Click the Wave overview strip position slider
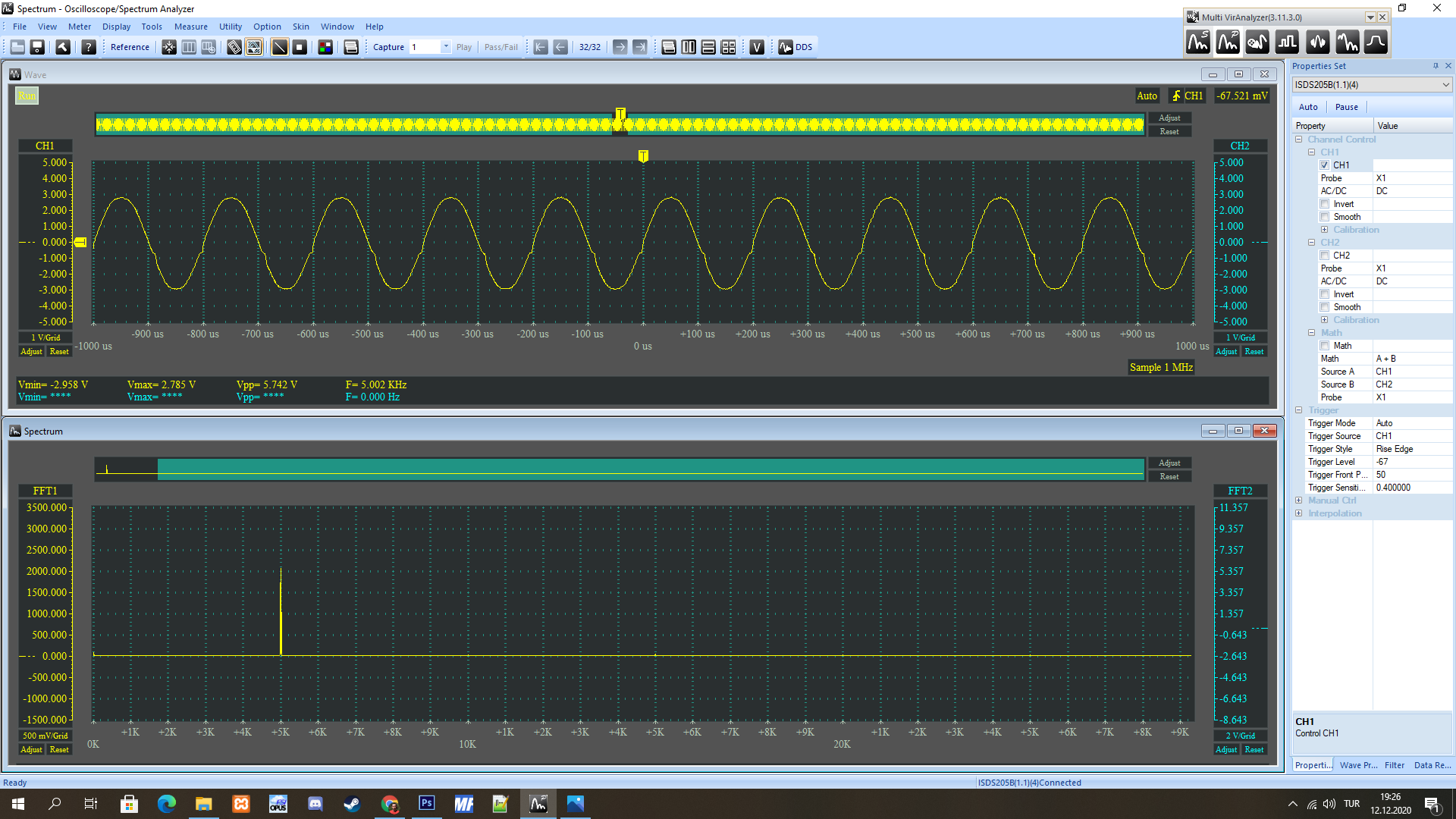This screenshot has height=819, width=1456. 620,121
